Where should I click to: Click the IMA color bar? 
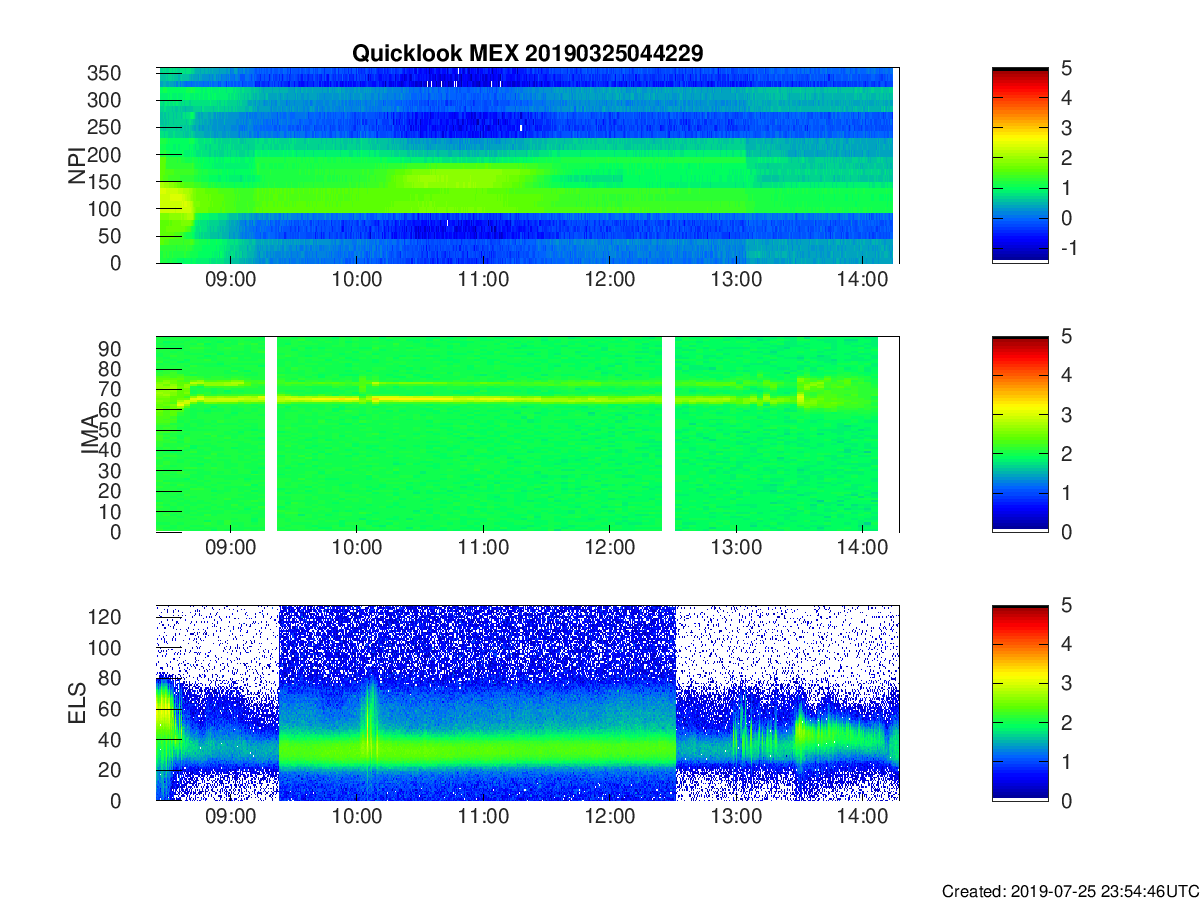1020,434
